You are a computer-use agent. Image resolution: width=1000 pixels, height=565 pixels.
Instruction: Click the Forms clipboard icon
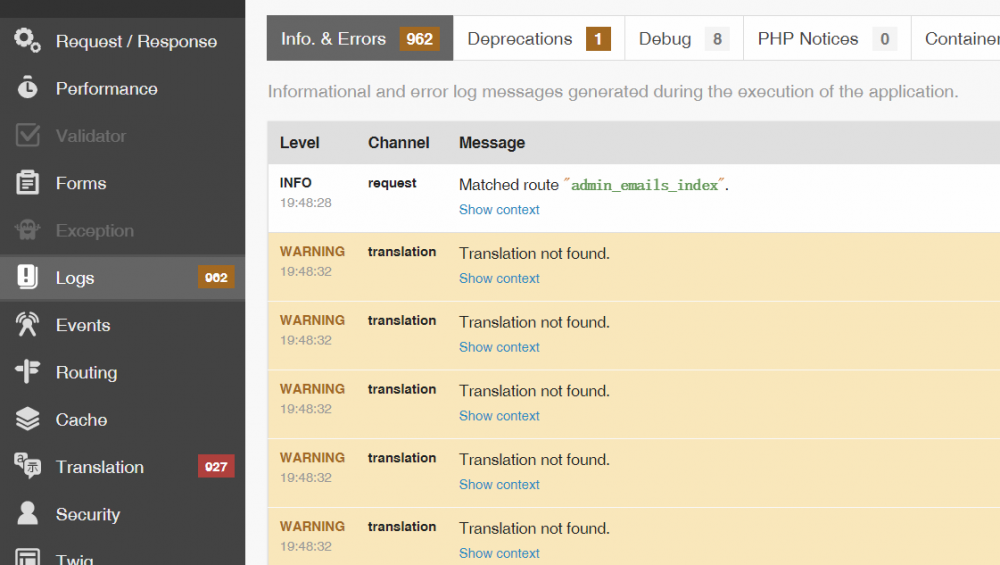(x=27, y=182)
